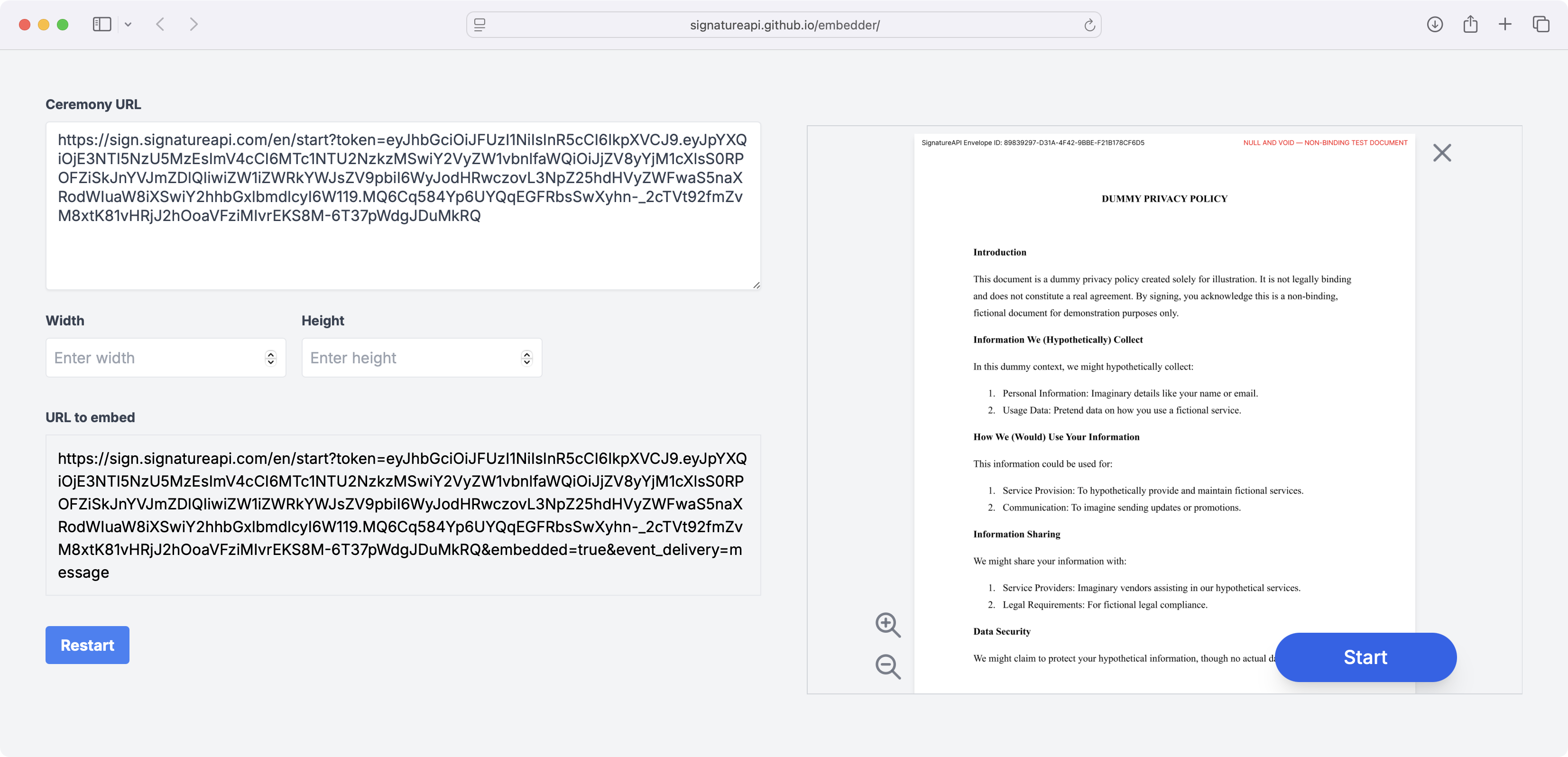Screen dimensions: 1568x757
Task: Increment the Width value with its stepper
Action: coord(270,353)
